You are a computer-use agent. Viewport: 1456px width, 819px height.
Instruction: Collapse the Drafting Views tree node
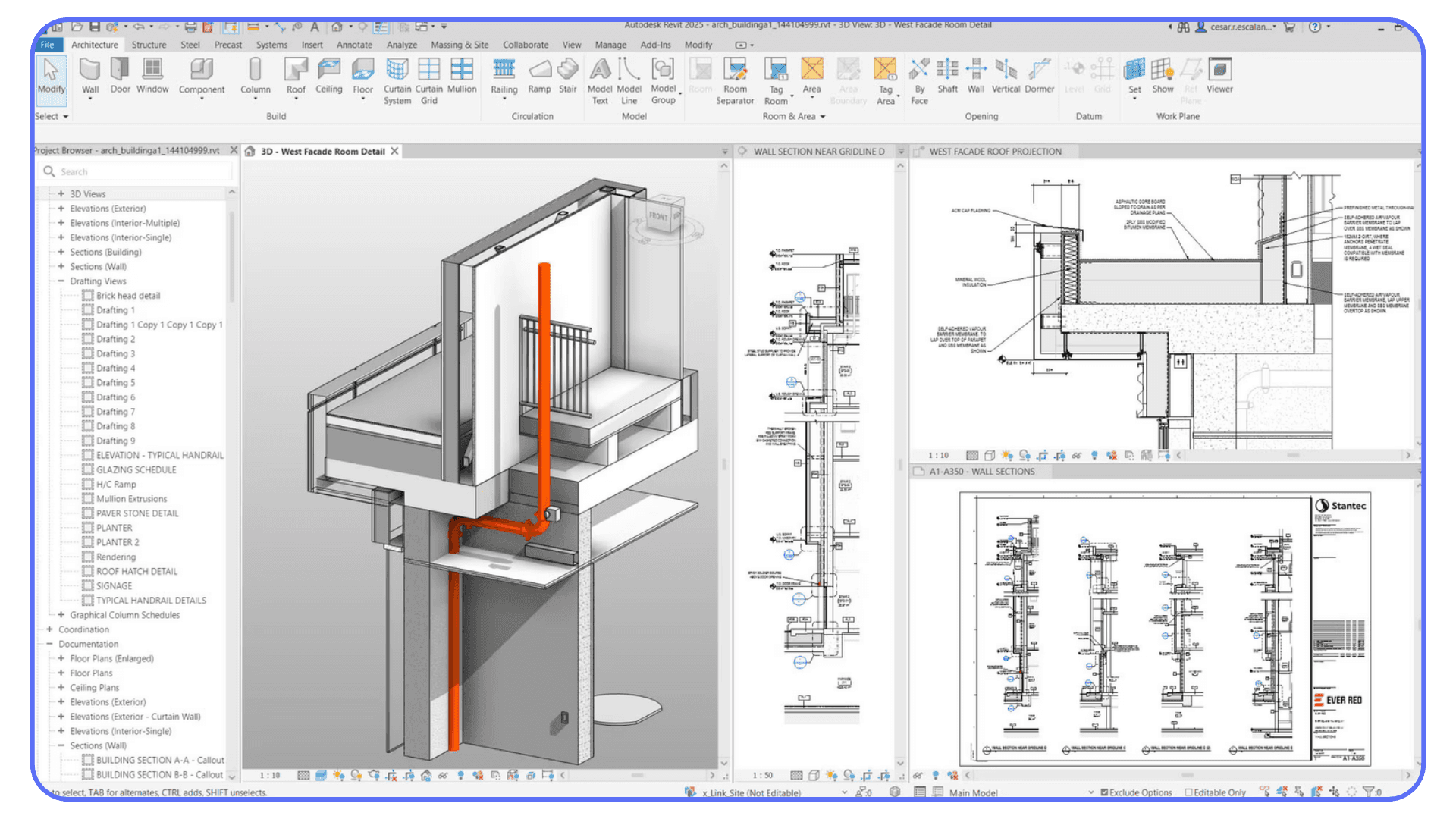click(61, 281)
